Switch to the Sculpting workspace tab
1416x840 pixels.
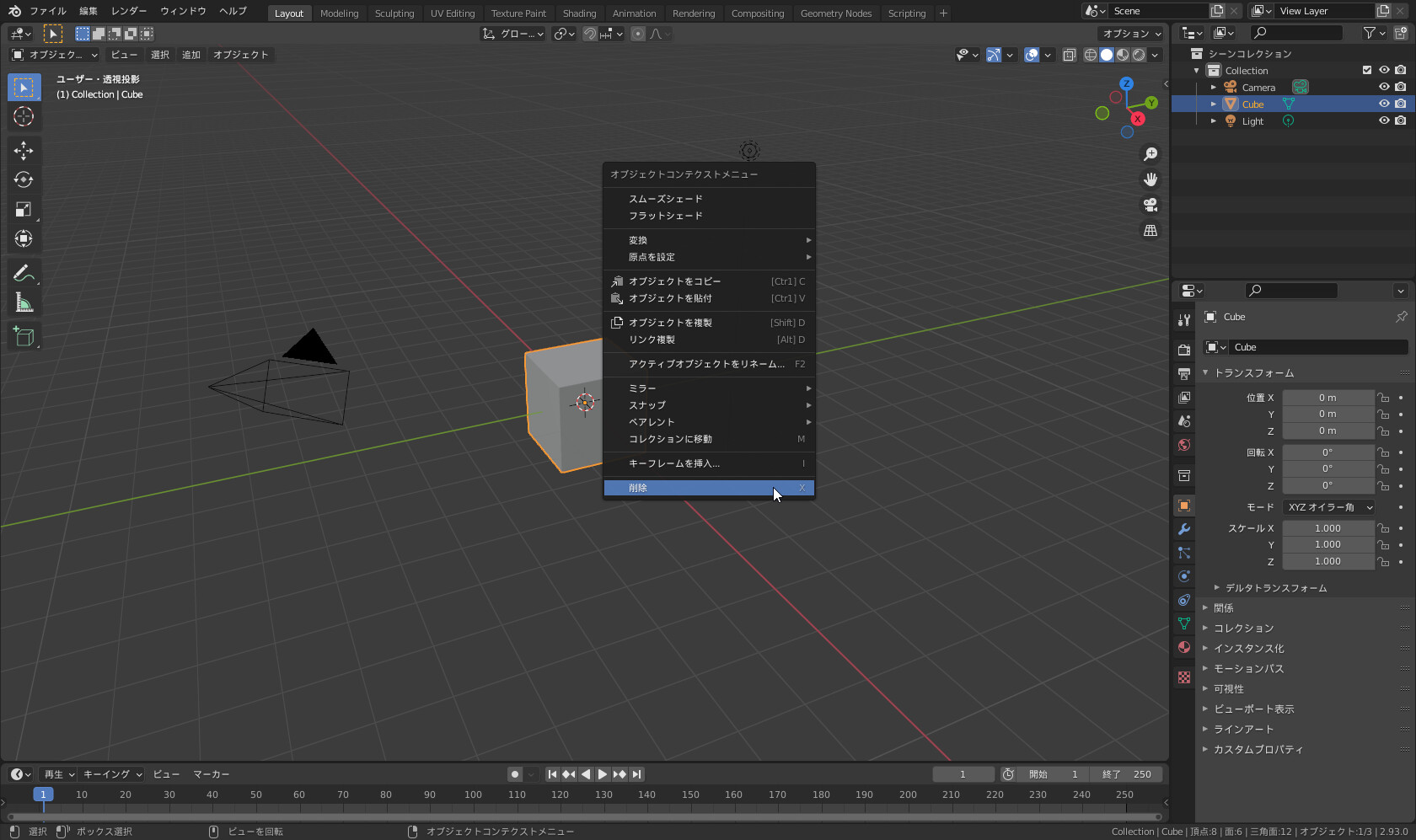[x=394, y=13]
